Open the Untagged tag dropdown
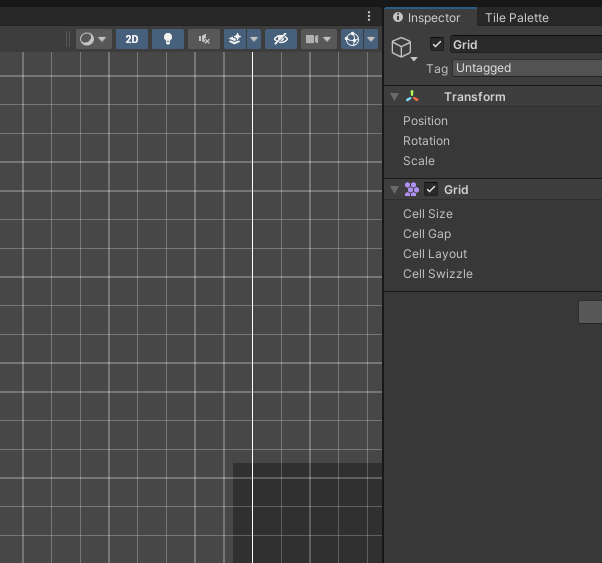This screenshot has height=563, width=602. pos(528,68)
